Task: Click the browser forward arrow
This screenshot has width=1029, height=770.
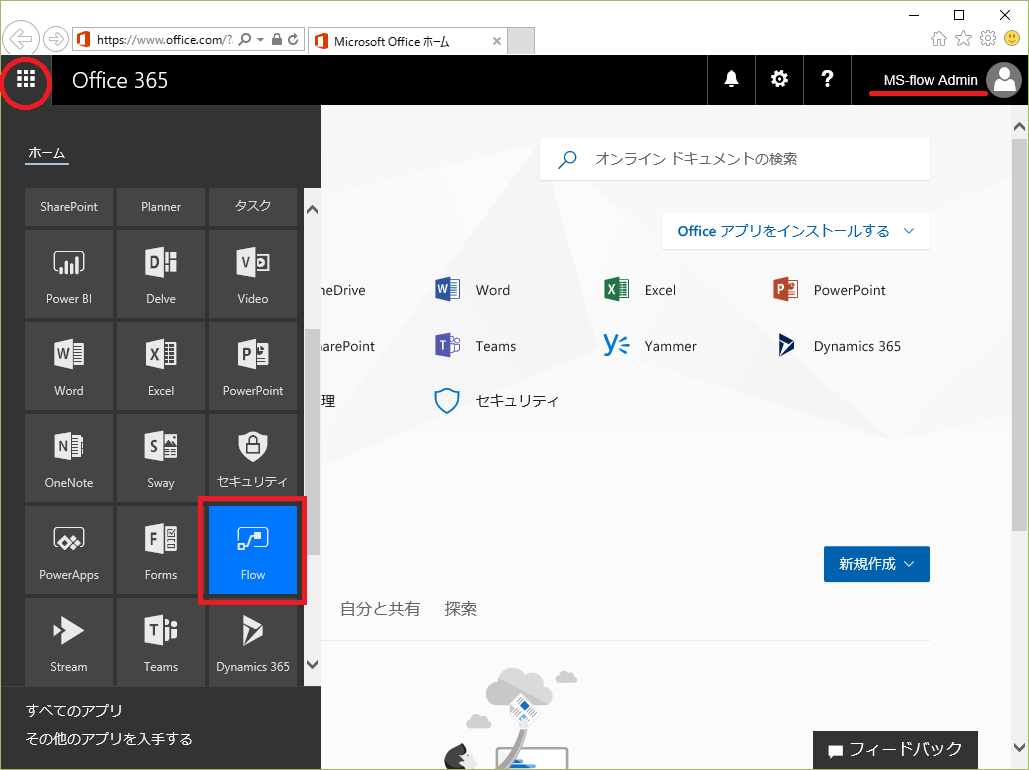Action: coord(56,39)
